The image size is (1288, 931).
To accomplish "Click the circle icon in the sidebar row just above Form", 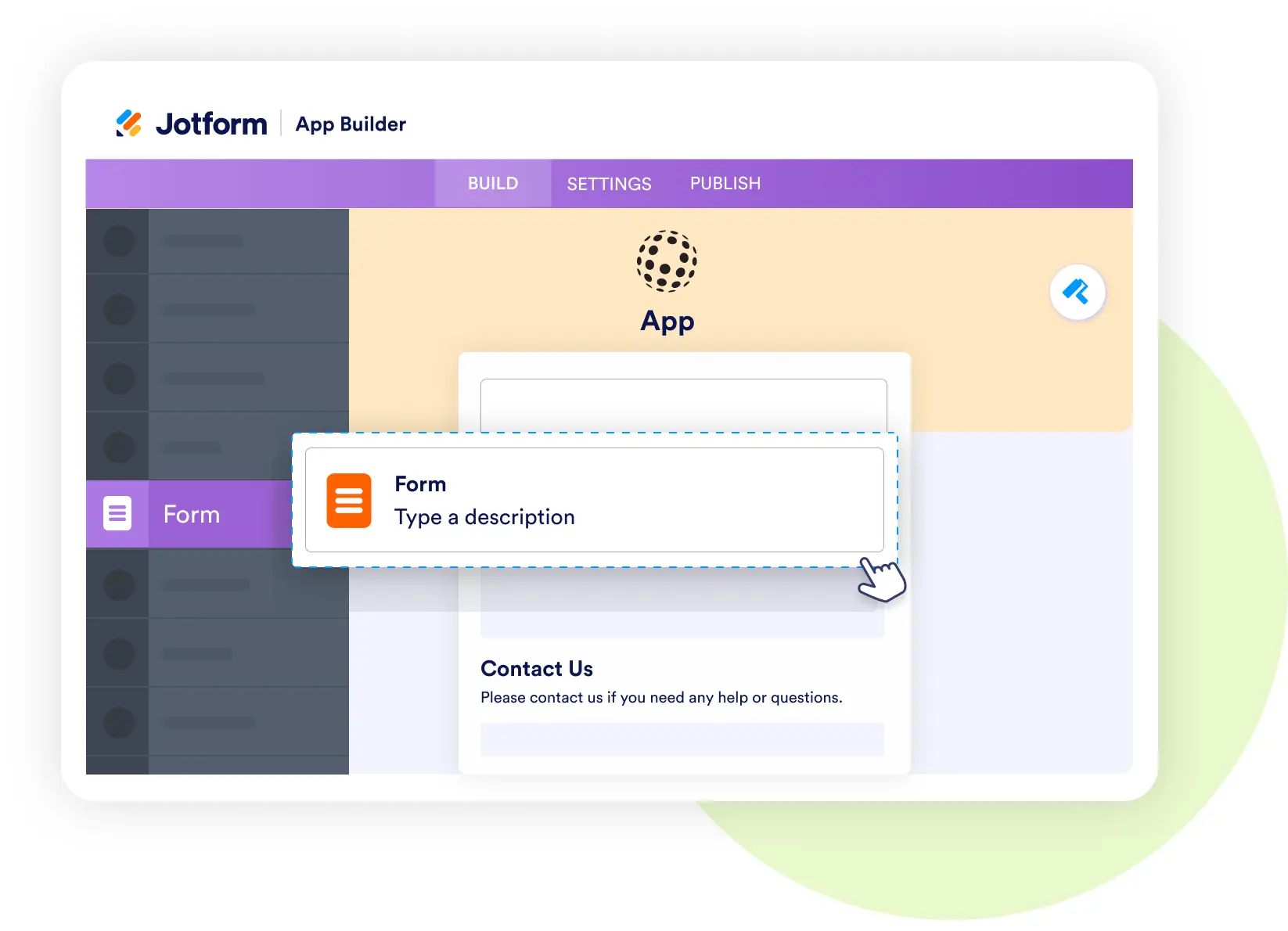I will coord(119,447).
